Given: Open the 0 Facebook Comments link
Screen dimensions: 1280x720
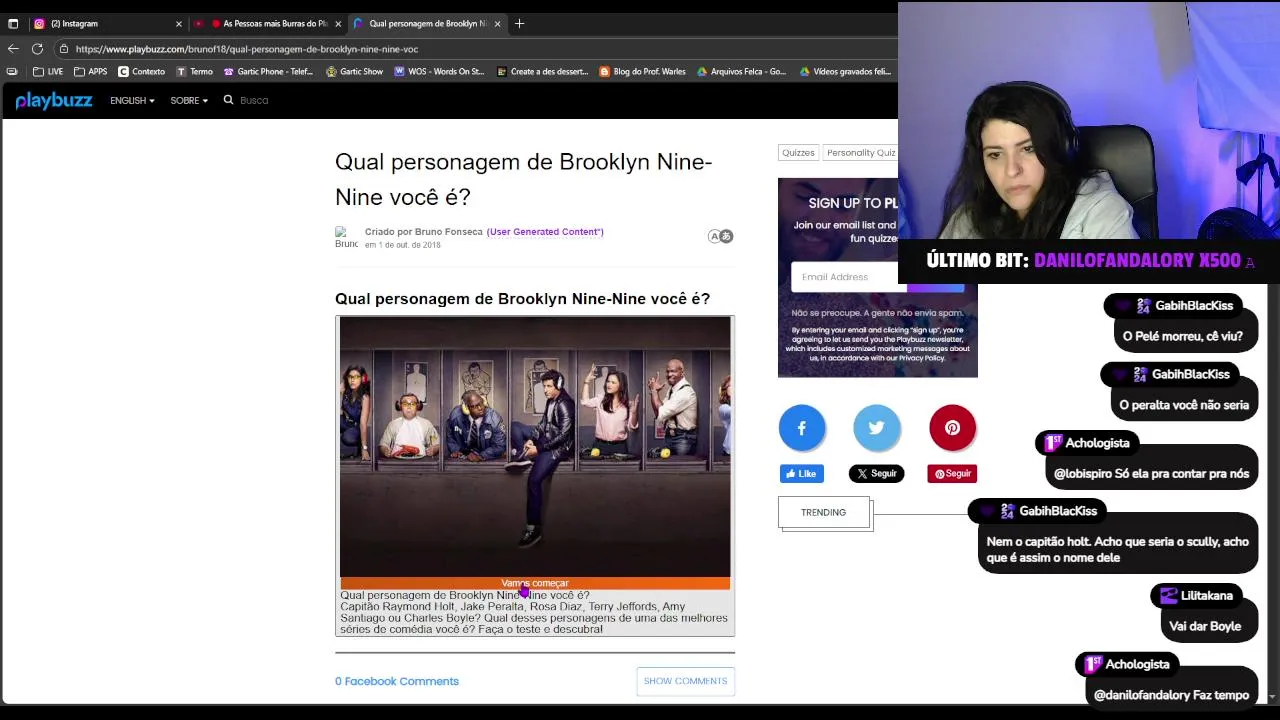Looking at the screenshot, I should 397,681.
